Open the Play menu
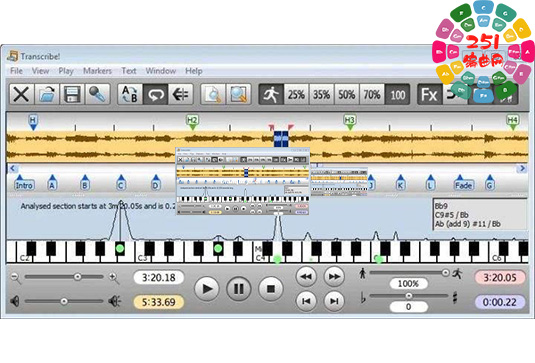This screenshot has height=363, width=535. [66, 71]
